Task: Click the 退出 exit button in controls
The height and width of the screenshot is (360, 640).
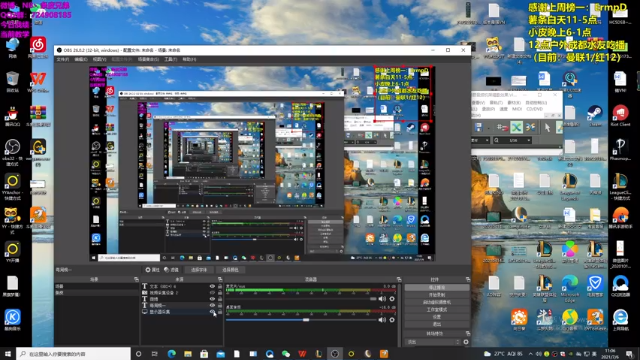Action: point(437,324)
